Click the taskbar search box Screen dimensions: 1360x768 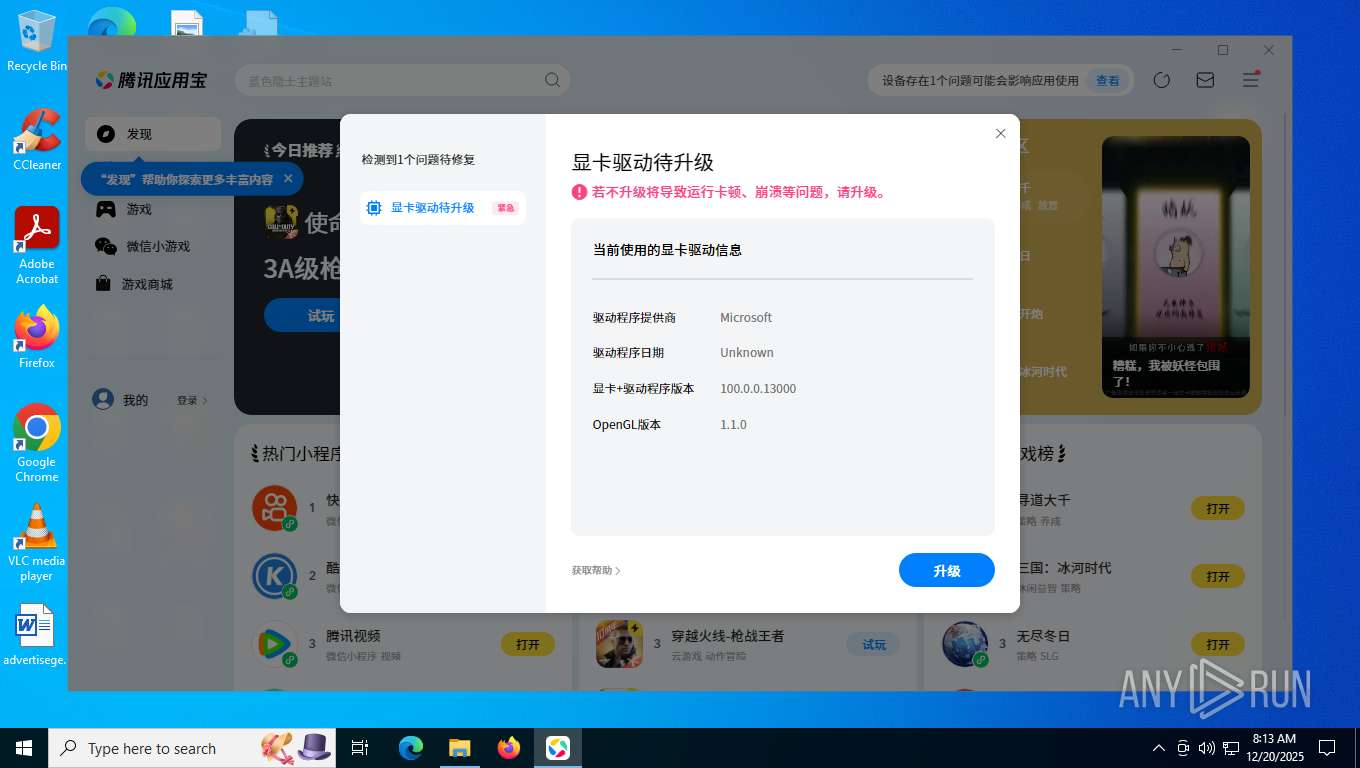coord(193,748)
